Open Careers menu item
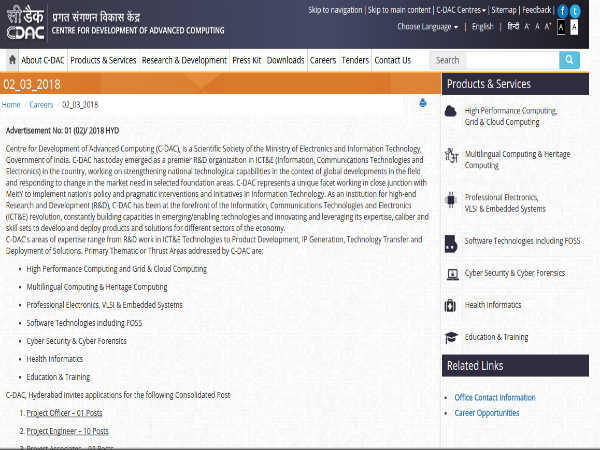This screenshot has width=600, height=450. pyautogui.click(x=323, y=60)
